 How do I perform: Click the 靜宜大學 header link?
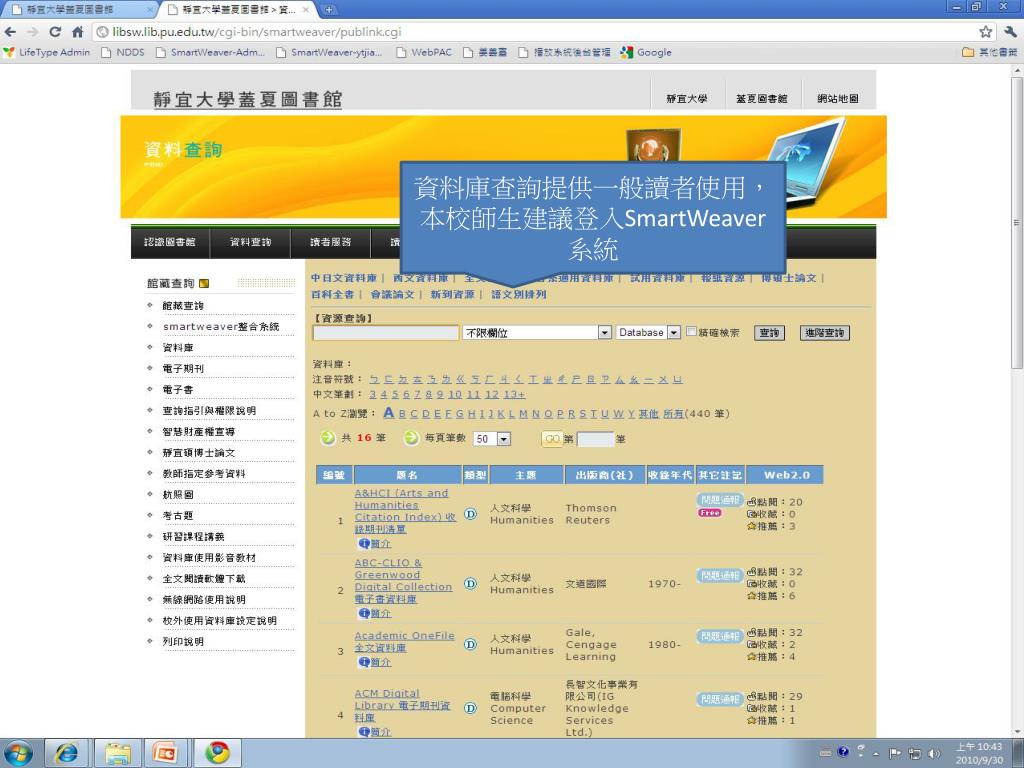click(x=686, y=99)
